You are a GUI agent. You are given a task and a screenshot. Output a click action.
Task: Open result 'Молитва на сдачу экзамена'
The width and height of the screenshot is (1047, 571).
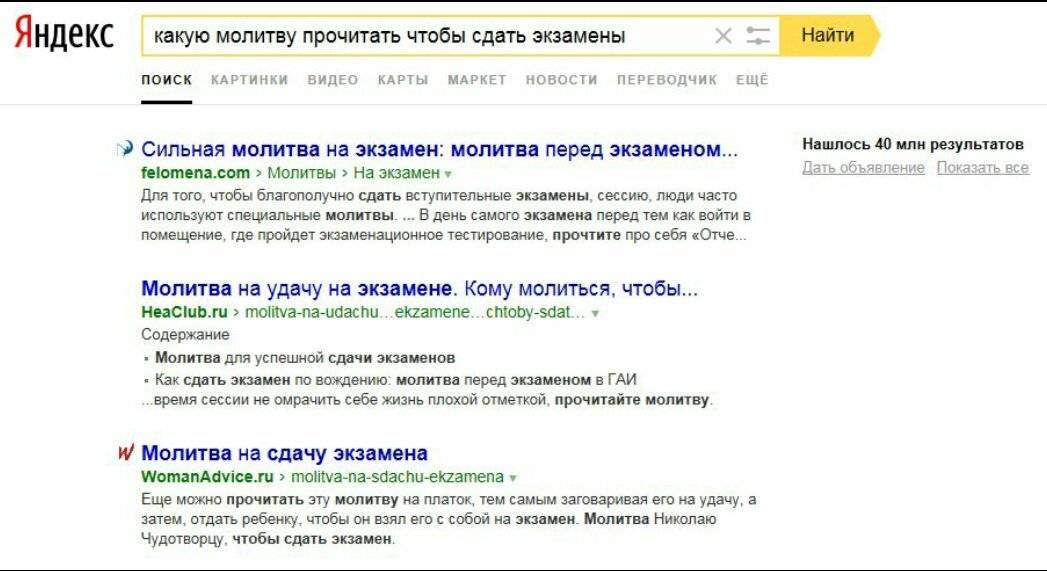[x=284, y=453]
